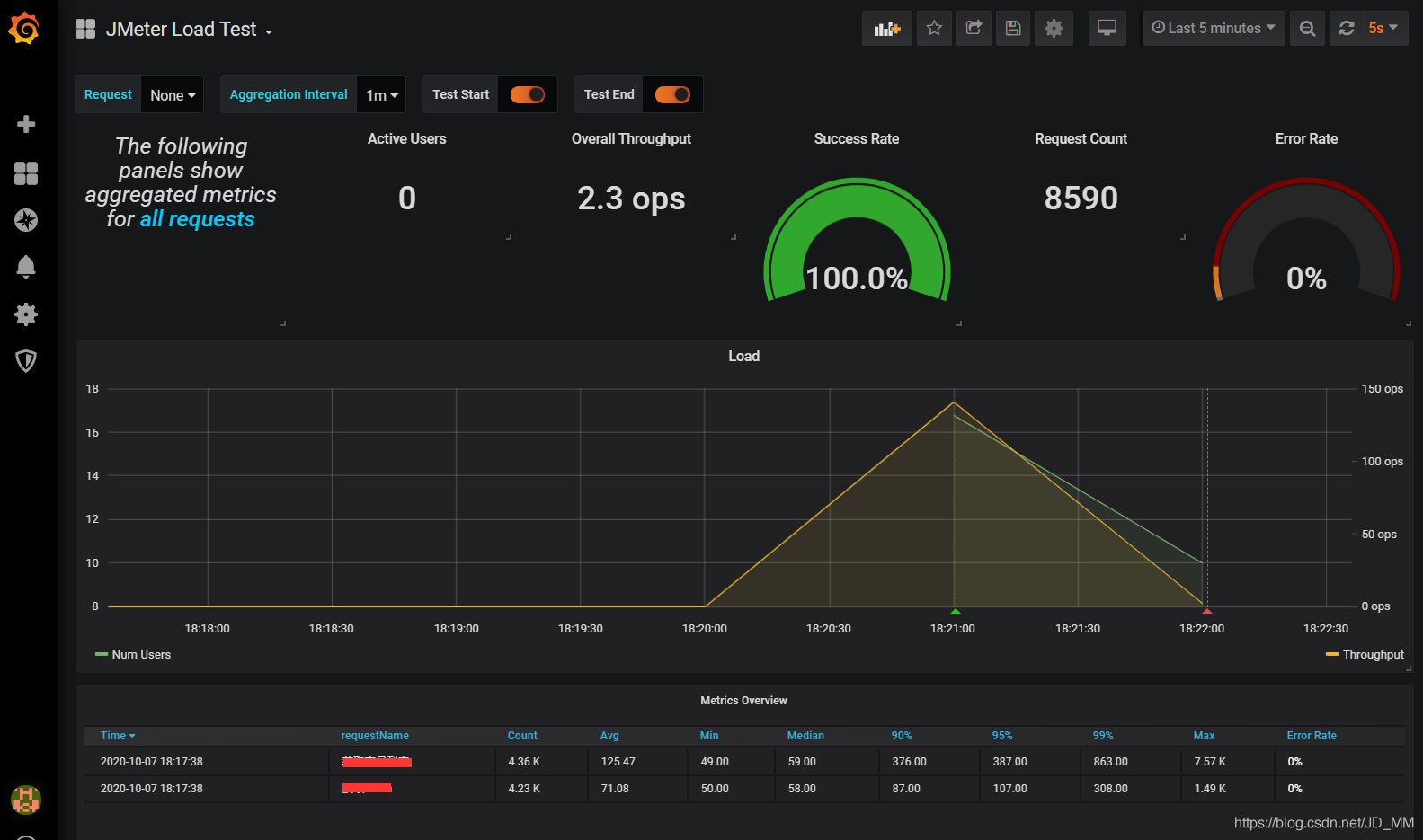Click the 7.57 K max cell
This screenshot has width=1423, height=840.
click(x=1210, y=762)
